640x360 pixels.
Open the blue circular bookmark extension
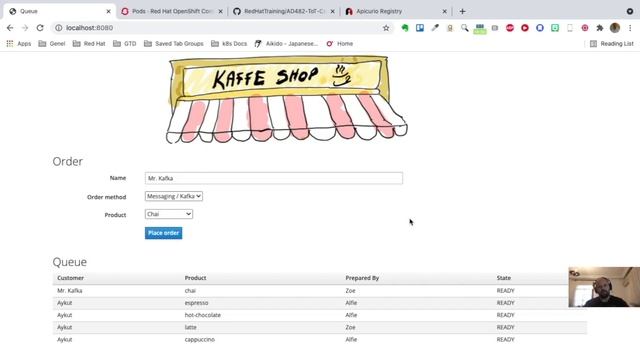click(540, 28)
